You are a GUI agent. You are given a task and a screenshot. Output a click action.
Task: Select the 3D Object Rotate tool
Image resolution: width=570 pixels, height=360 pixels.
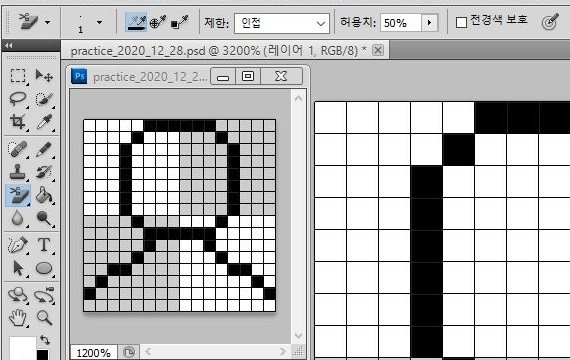18,295
